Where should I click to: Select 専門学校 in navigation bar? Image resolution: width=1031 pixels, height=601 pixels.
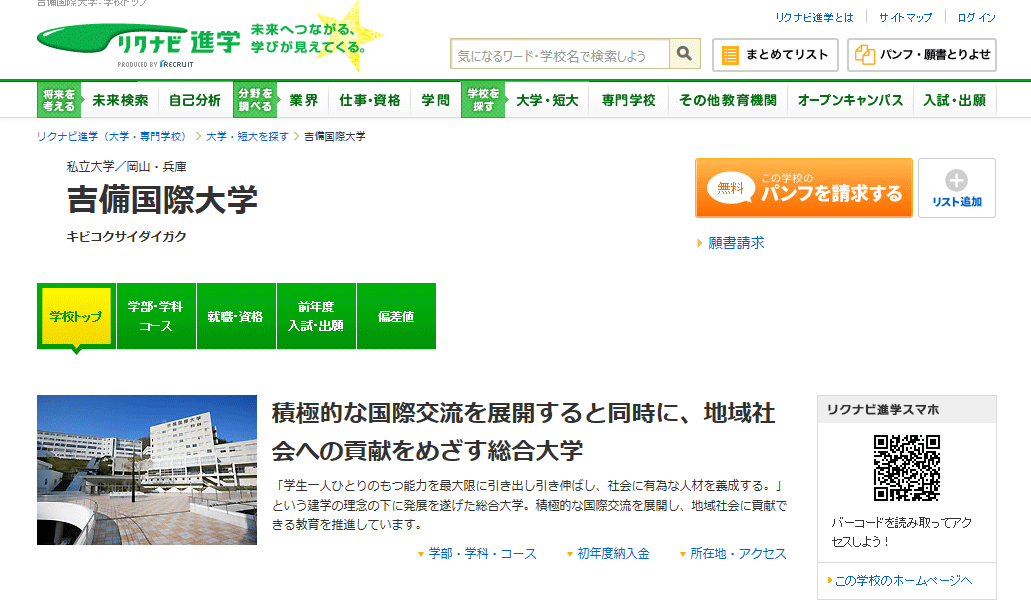click(x=629, y=100)
